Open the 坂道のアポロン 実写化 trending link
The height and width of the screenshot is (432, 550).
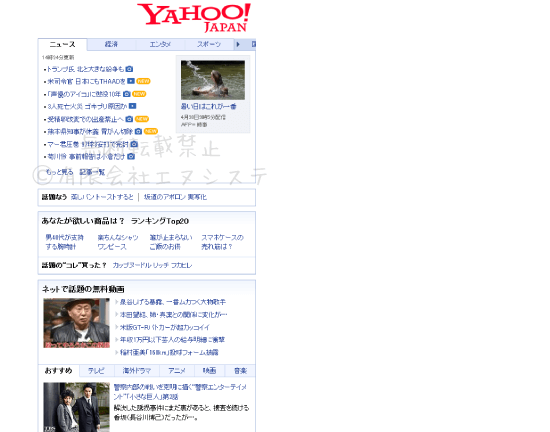click(175, 197)
